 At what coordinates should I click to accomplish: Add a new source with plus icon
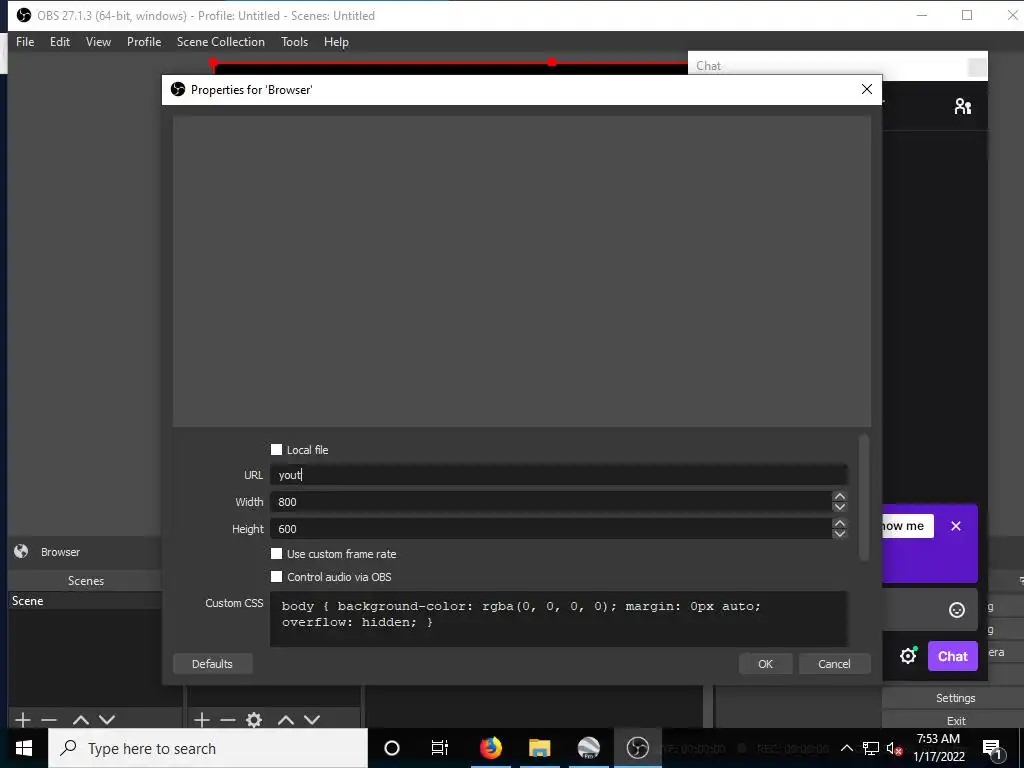202,720
